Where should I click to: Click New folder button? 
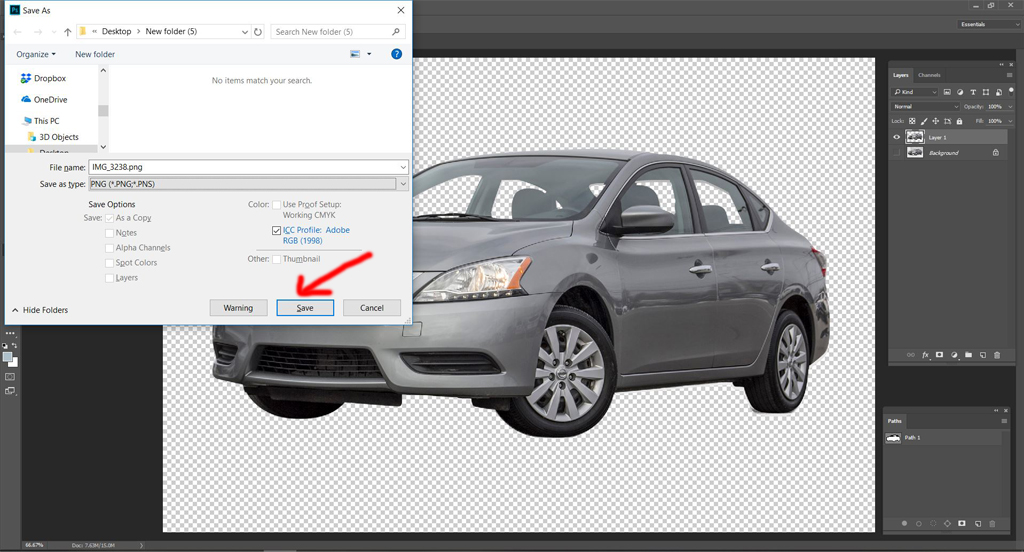click(x=95, y=54)
